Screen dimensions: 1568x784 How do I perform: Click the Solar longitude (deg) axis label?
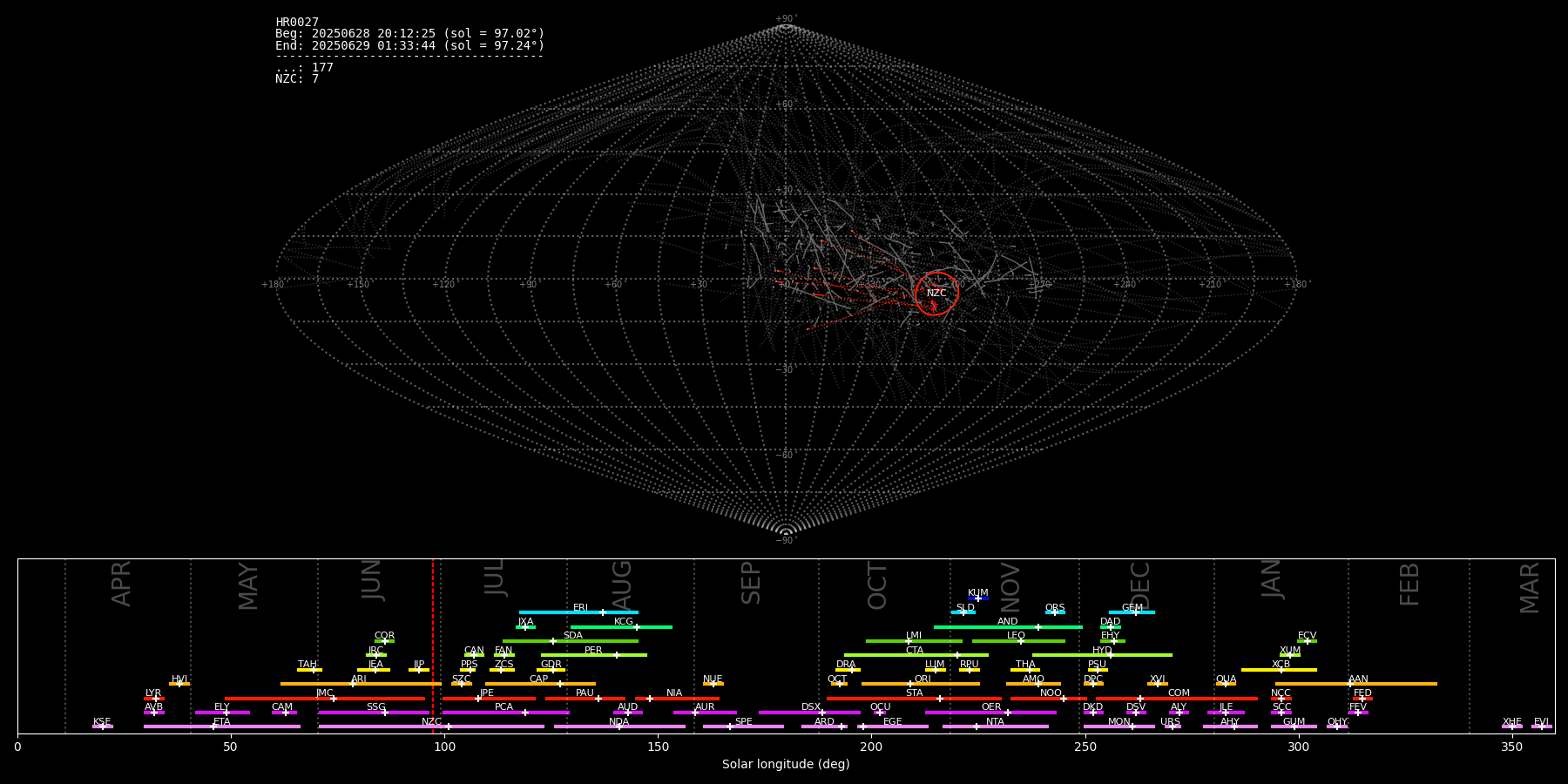pos(786,764)
